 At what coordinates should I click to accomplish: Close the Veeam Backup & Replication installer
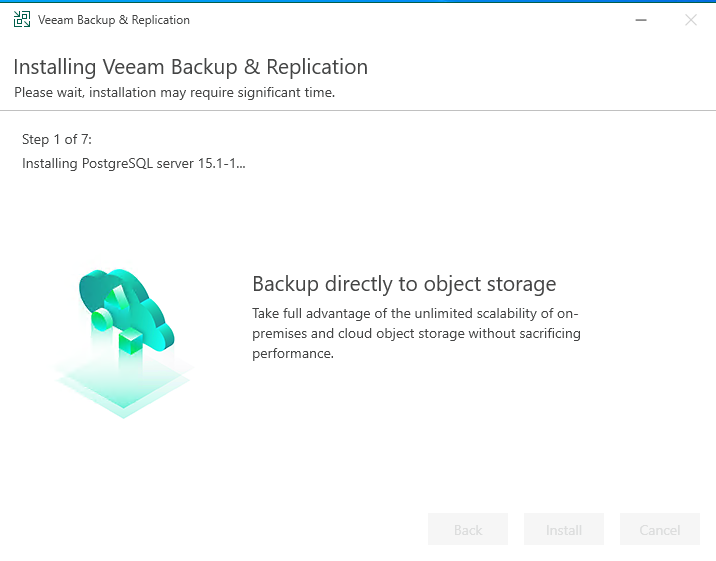coord(690,20)
